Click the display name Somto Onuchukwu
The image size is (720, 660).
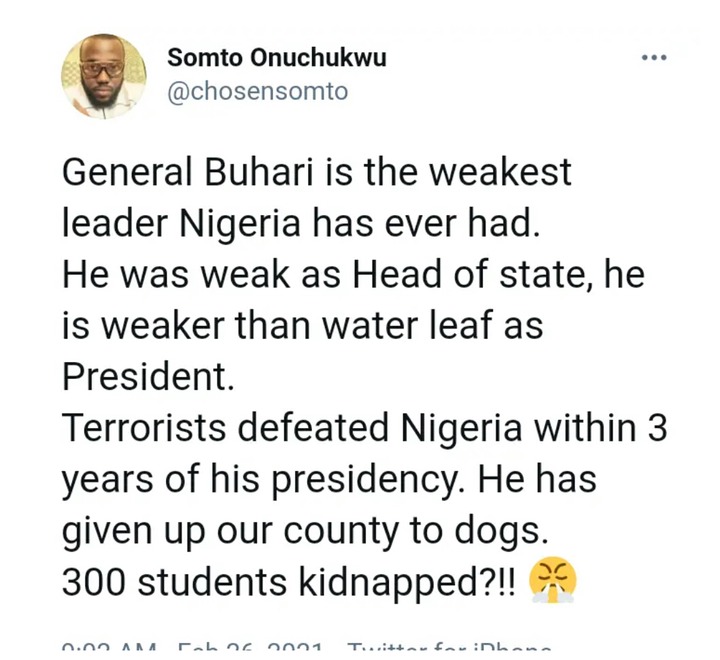tap(277, 58)
